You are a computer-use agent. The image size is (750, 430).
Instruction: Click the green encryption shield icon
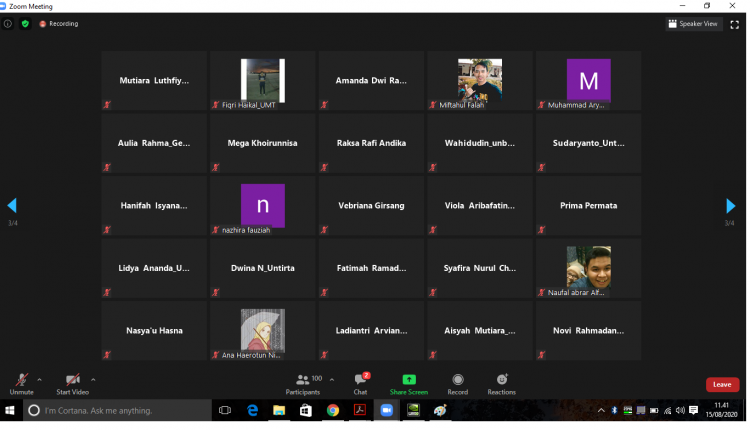25,23
